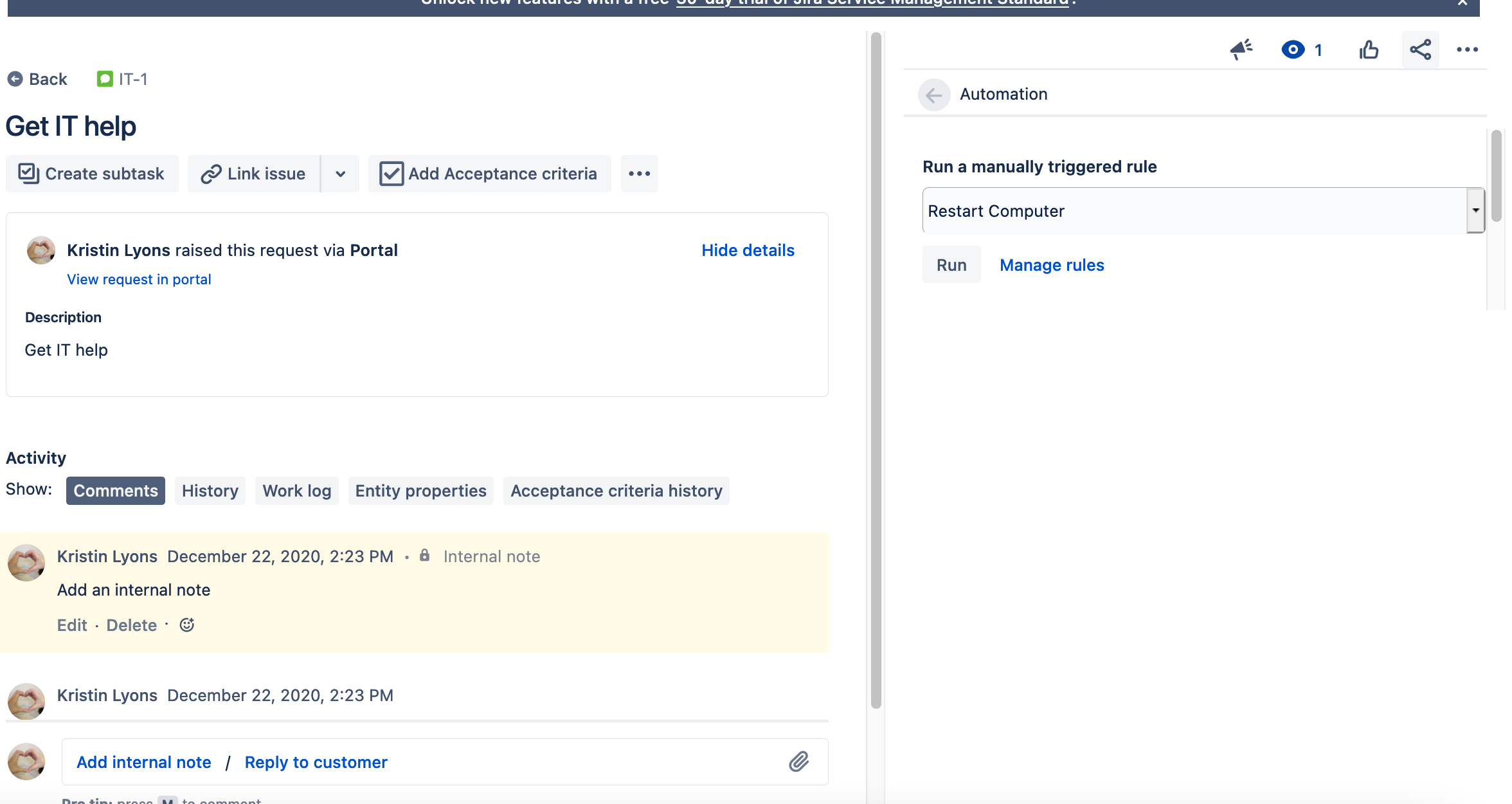
Task: Click the IT-1 issue type icon
Action: point(105,78)
